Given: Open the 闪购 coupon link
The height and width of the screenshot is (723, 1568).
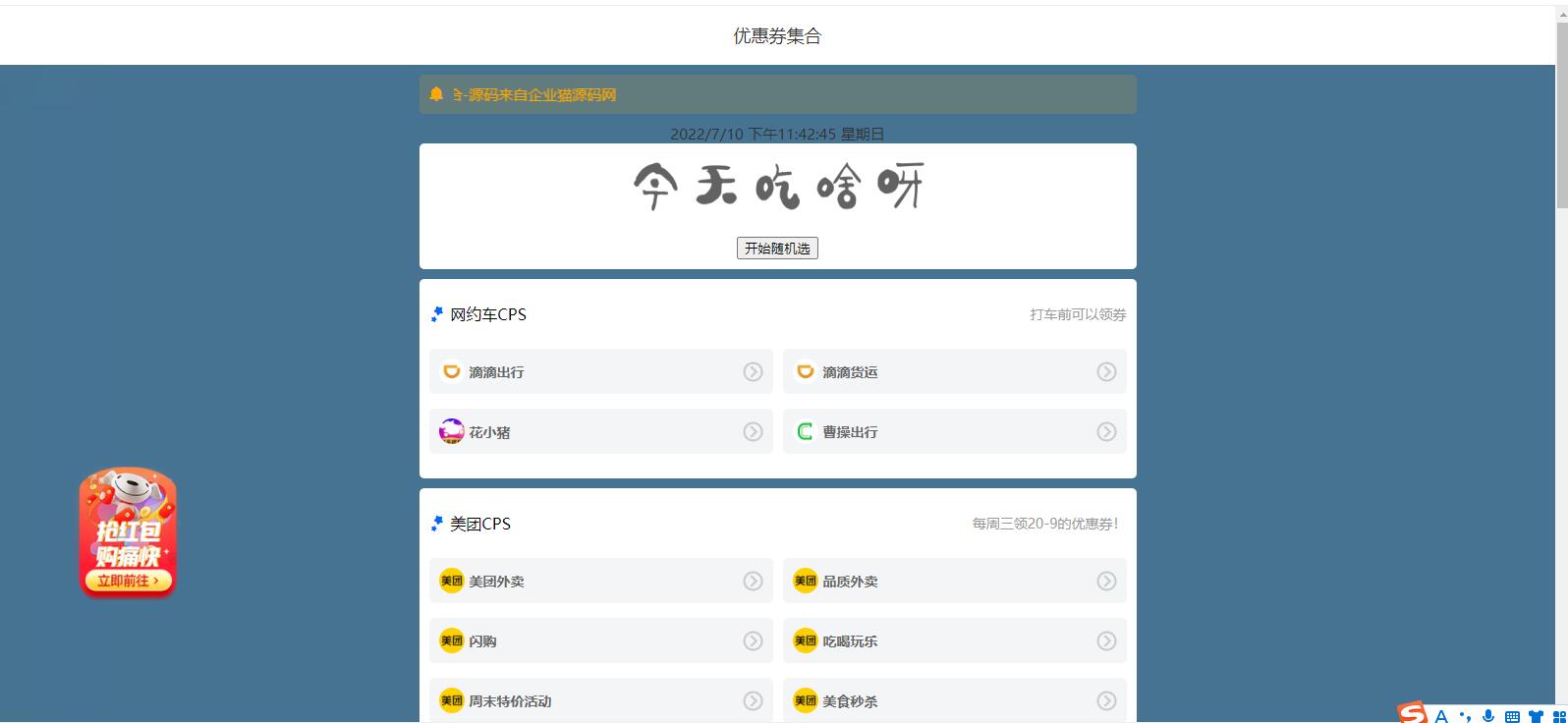Looking at the screenshot, I should 601,640.
